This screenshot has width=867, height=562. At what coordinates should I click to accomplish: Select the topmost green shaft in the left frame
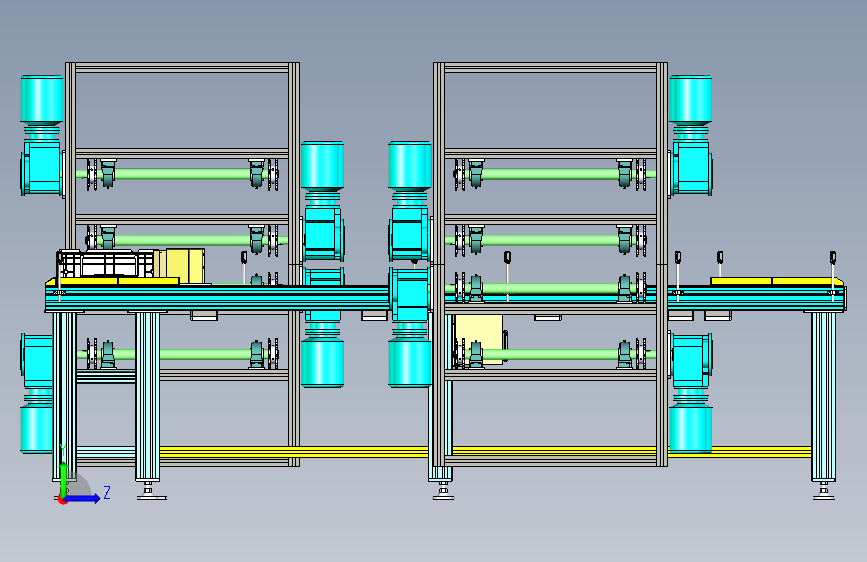182,174
